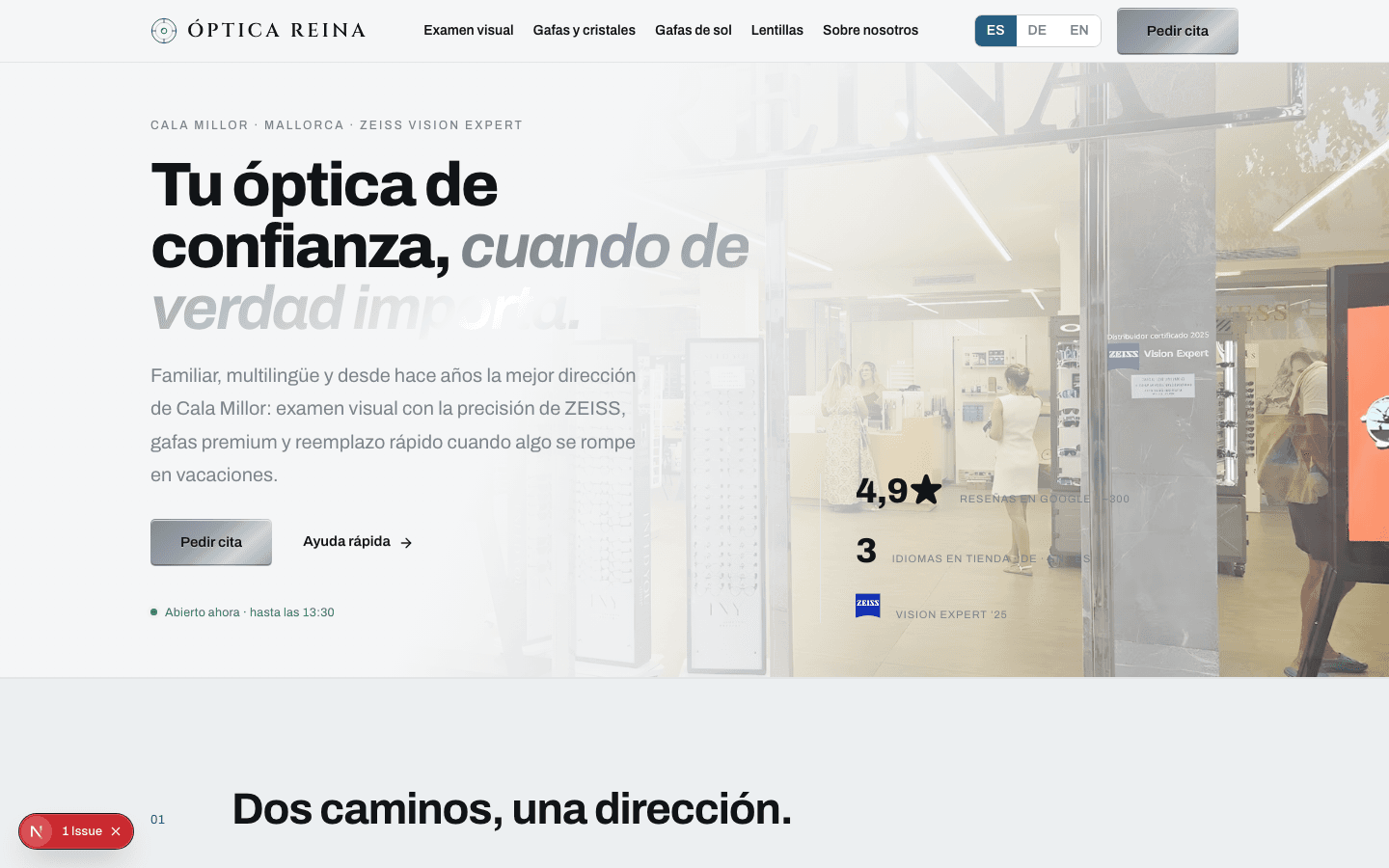Click the star icon beside 4,9
Viewport: 1389px width, 868px height.
[x=926, y=490]
